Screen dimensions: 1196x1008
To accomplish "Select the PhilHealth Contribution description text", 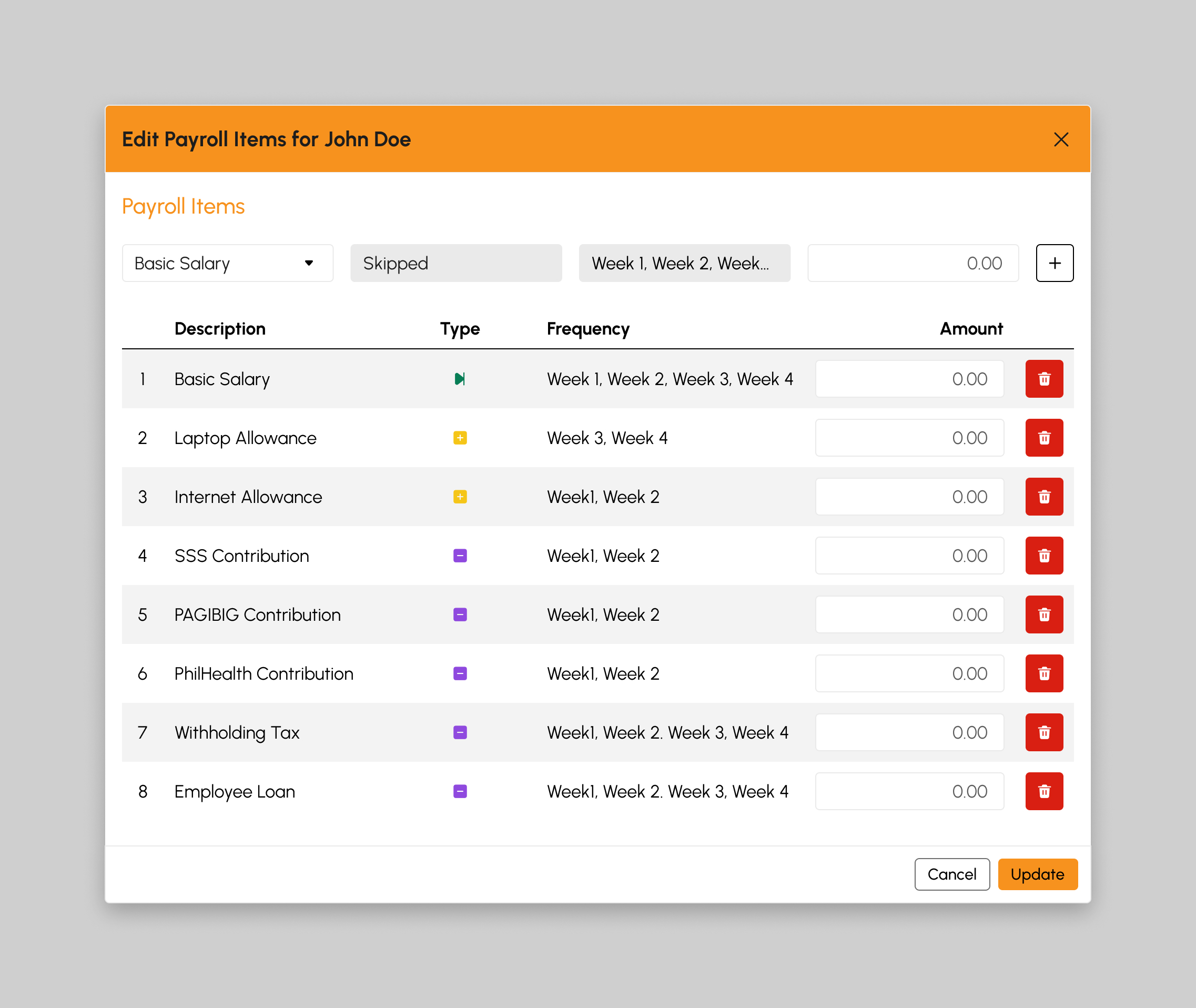I will coord(263,673).
